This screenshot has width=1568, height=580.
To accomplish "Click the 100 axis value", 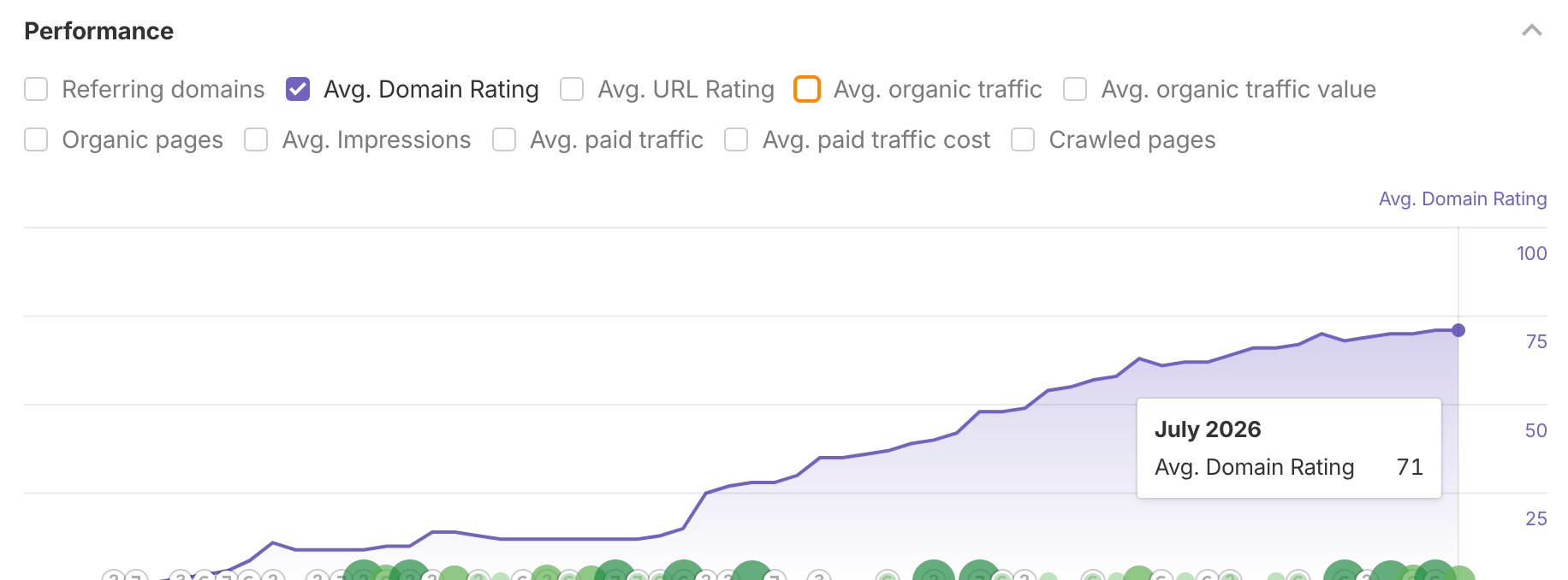I will [1531, 253].
